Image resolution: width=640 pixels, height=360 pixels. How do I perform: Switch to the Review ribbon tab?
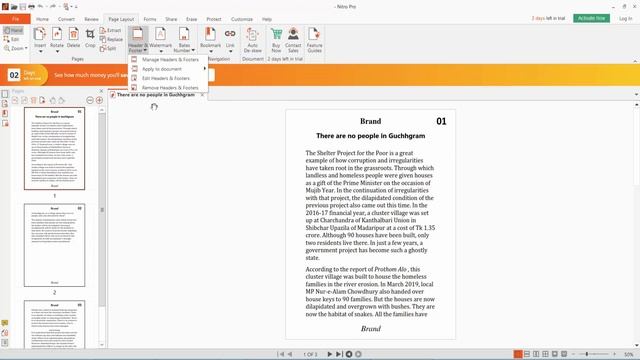coord(91,19)
